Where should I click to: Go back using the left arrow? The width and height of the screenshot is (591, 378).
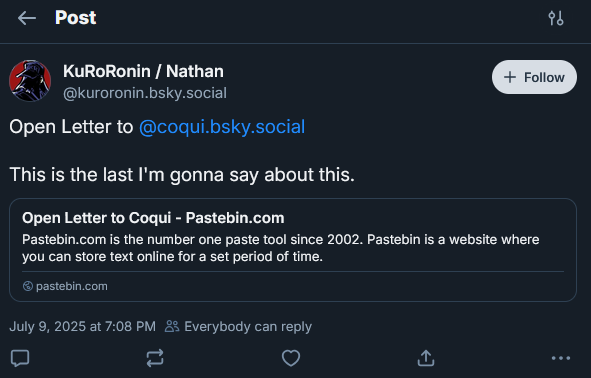coord(27,18)
